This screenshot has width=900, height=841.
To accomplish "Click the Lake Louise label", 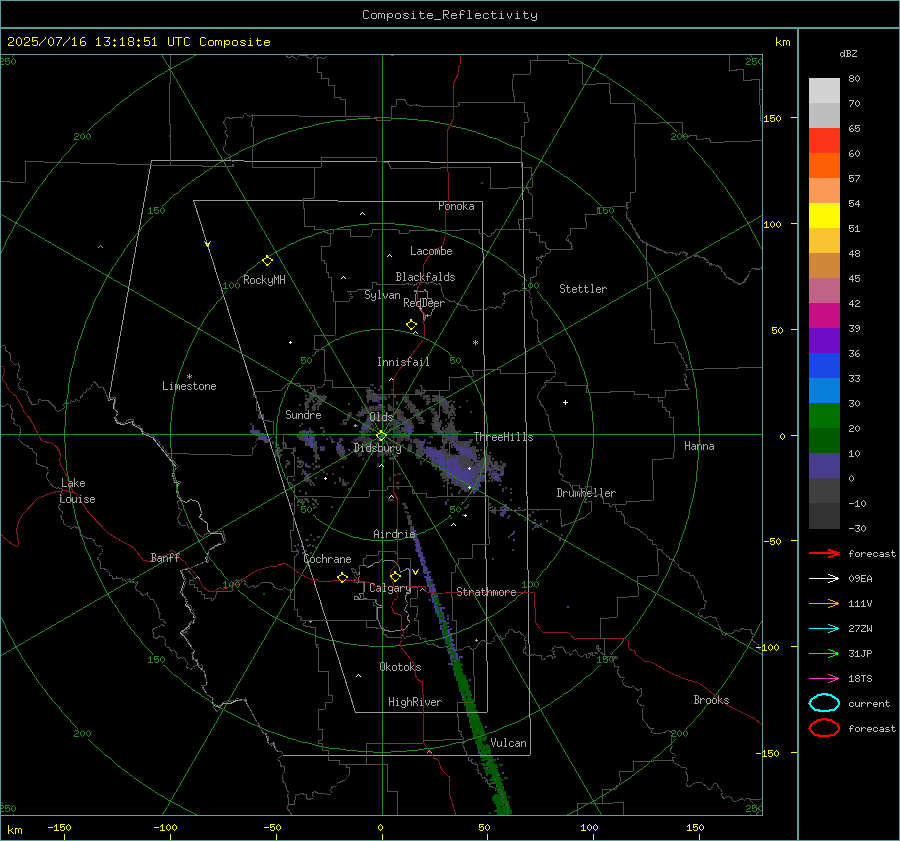I will 77,491.
